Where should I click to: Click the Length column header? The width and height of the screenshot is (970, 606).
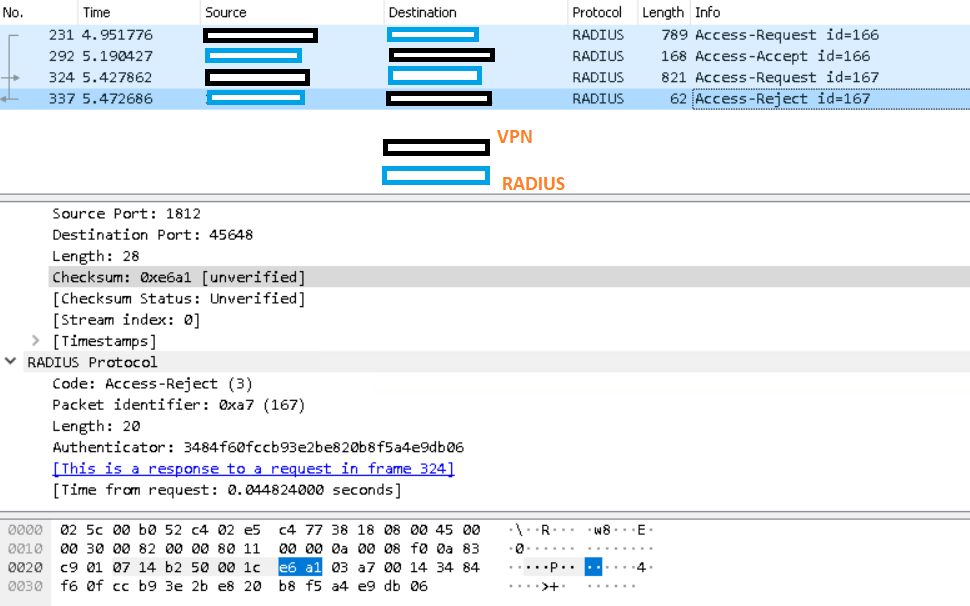point(661,12)
